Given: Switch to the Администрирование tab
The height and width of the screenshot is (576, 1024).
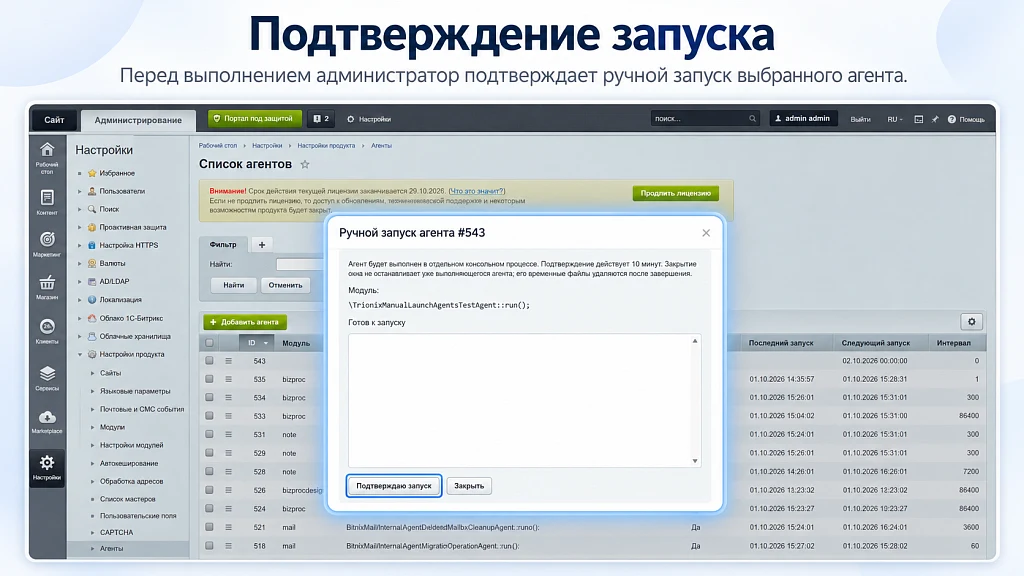Looking at the screenshot, I should tap(138, 120).
